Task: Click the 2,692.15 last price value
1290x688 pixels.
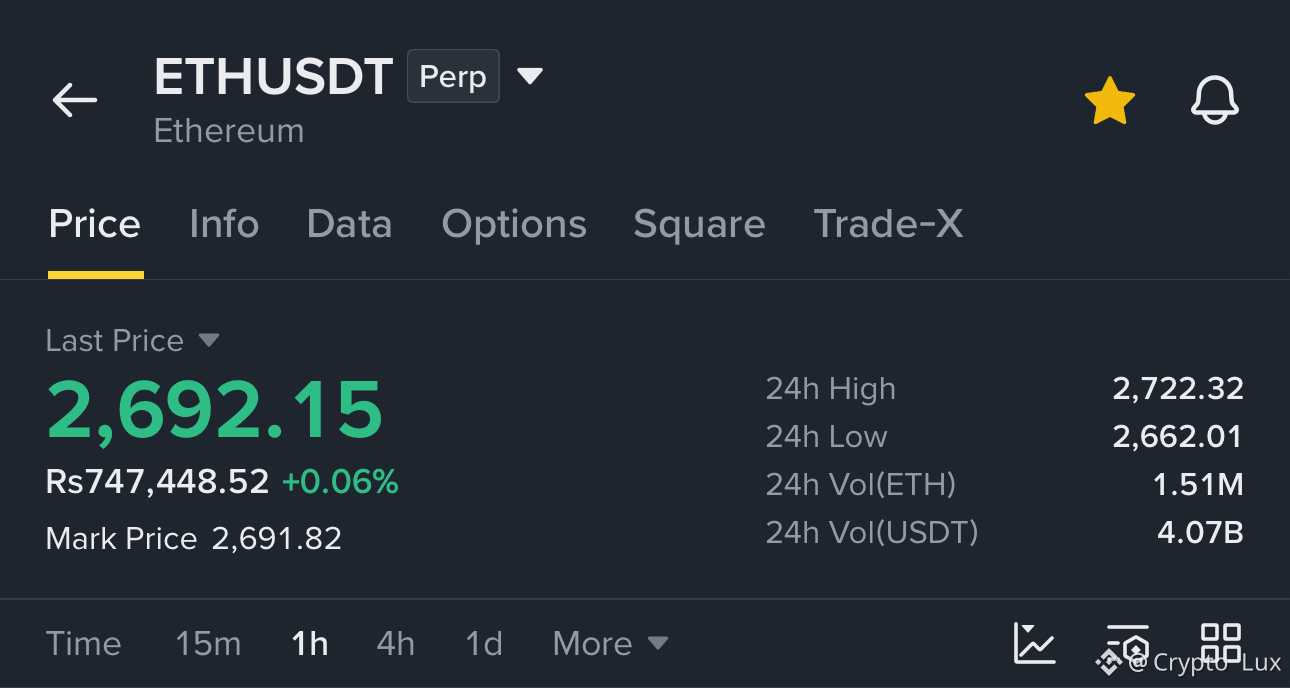Action: click(215, 410)
